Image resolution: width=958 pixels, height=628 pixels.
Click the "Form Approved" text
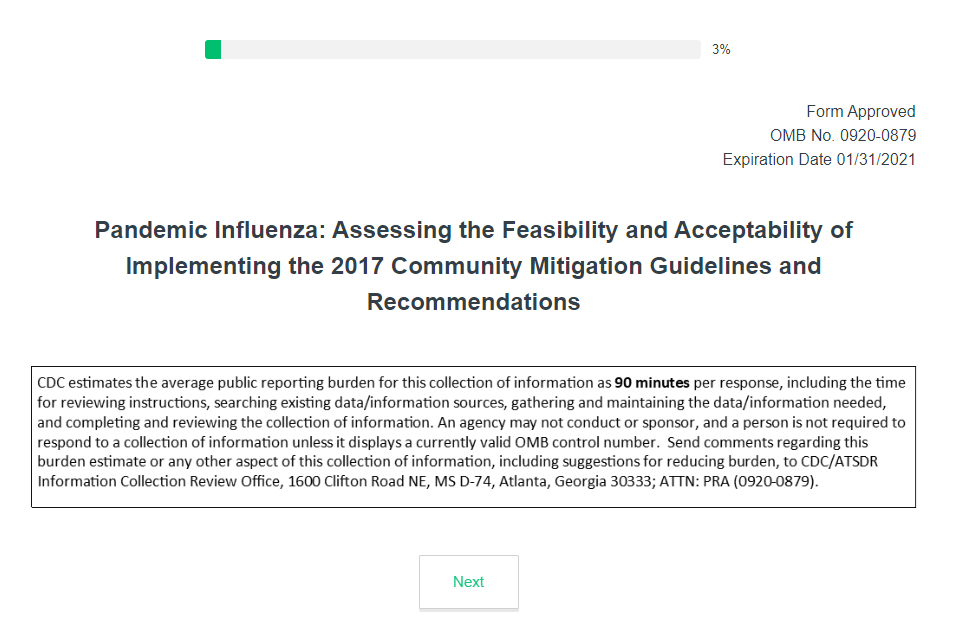point(860,112)
